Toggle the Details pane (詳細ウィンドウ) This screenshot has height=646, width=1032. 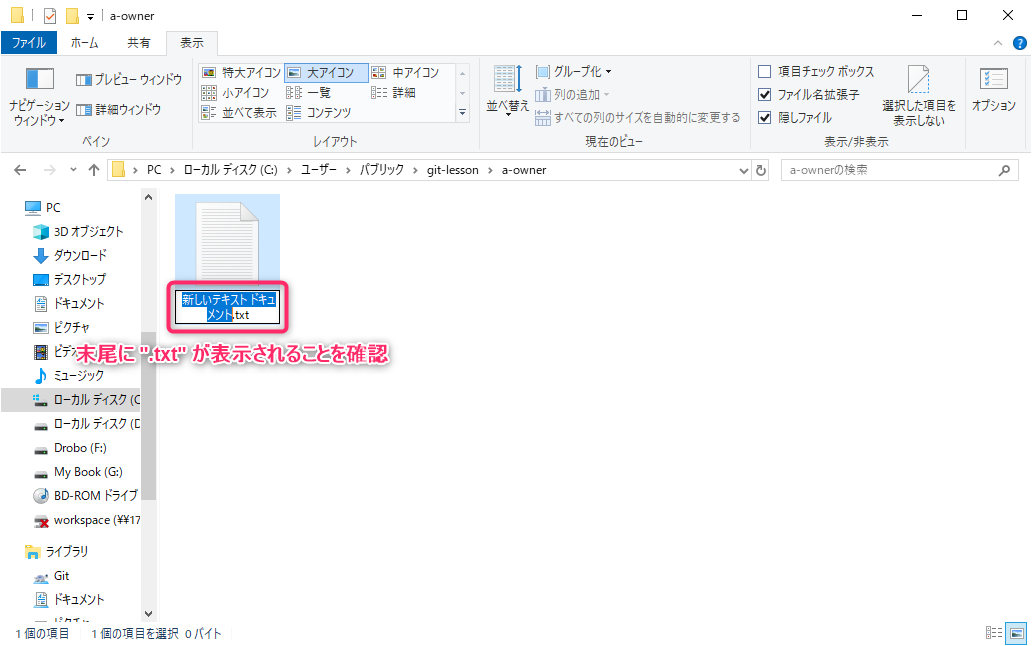click(x=118, y=110)
